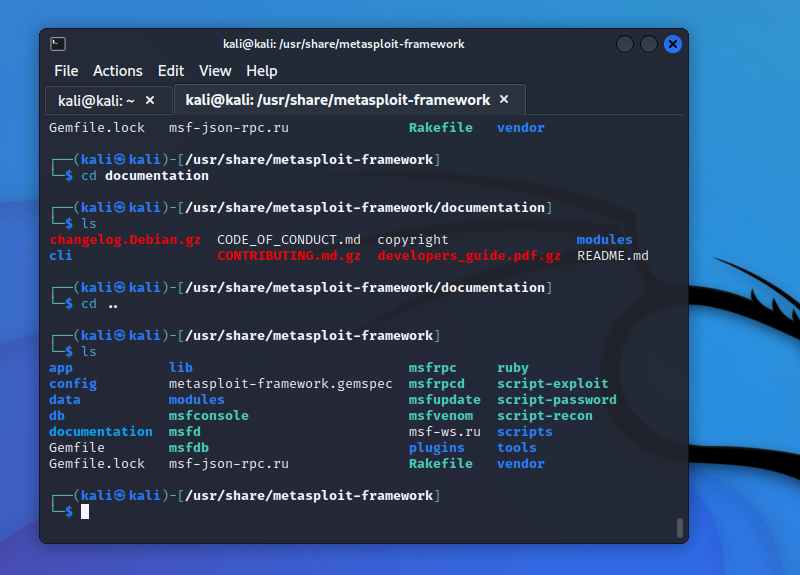Select the /usr/share/metasploit-framework tab
Screen dimensions: 800x575
[x=338, y=100]
